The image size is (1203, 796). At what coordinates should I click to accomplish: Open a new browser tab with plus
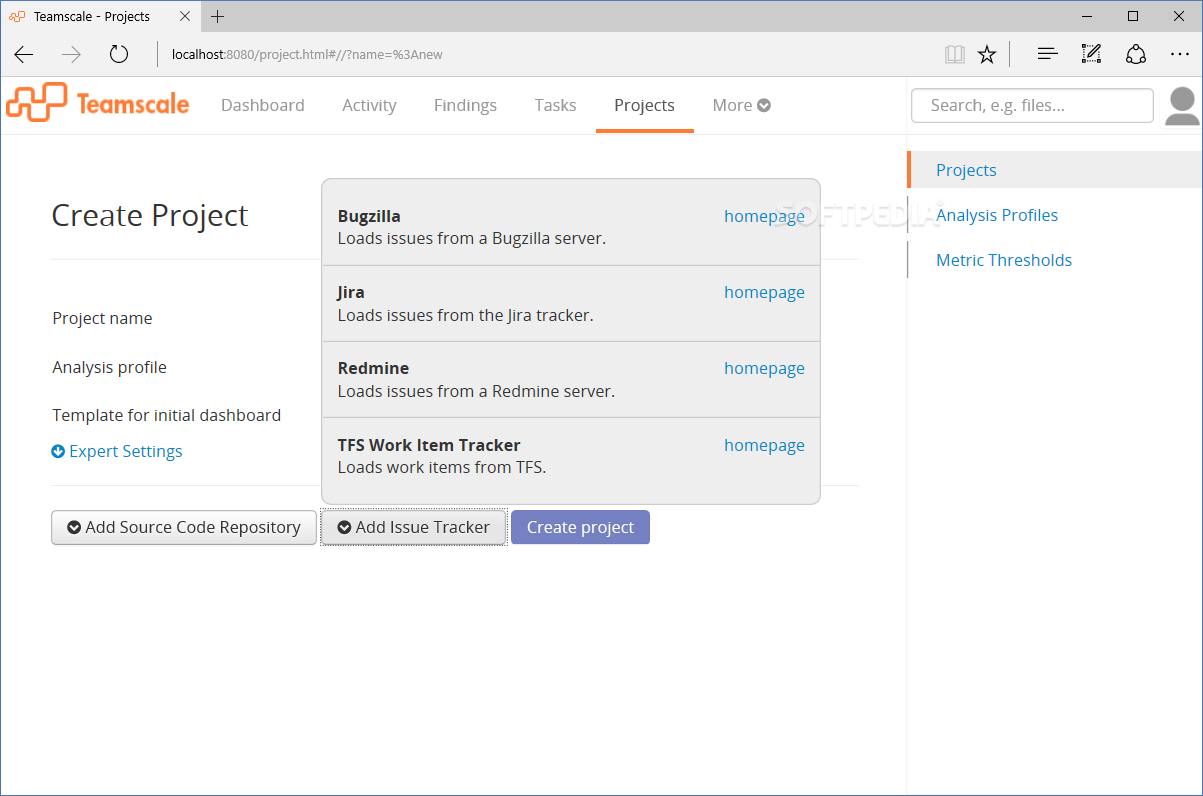(217, 16)
